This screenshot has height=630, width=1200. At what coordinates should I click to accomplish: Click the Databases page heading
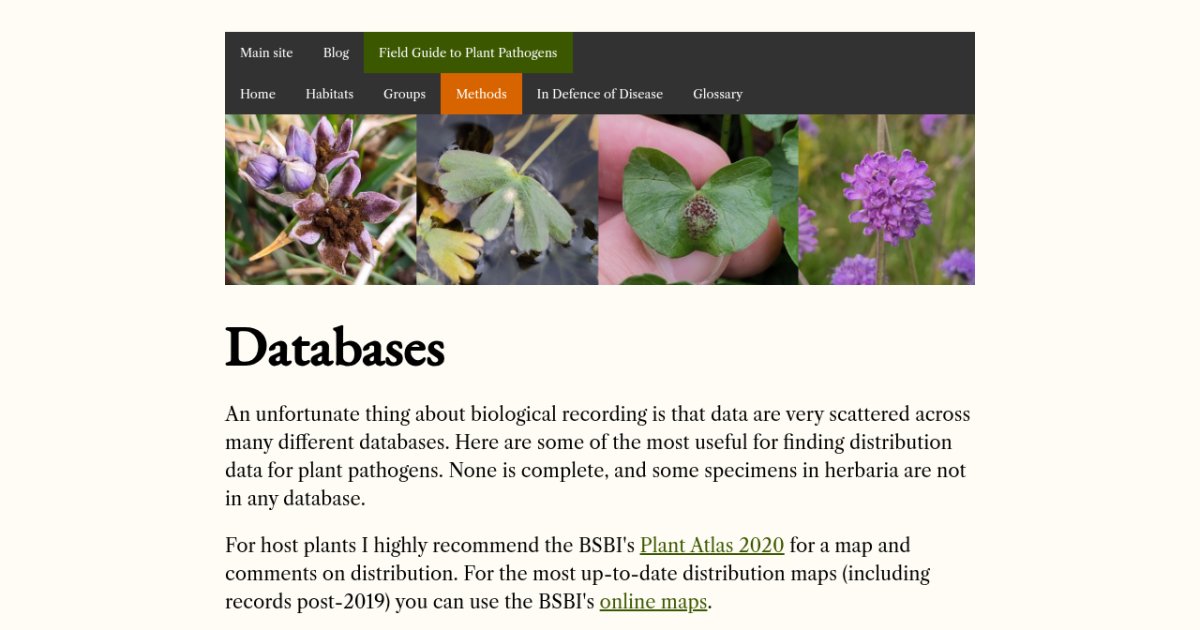click(x=335, y=350)
